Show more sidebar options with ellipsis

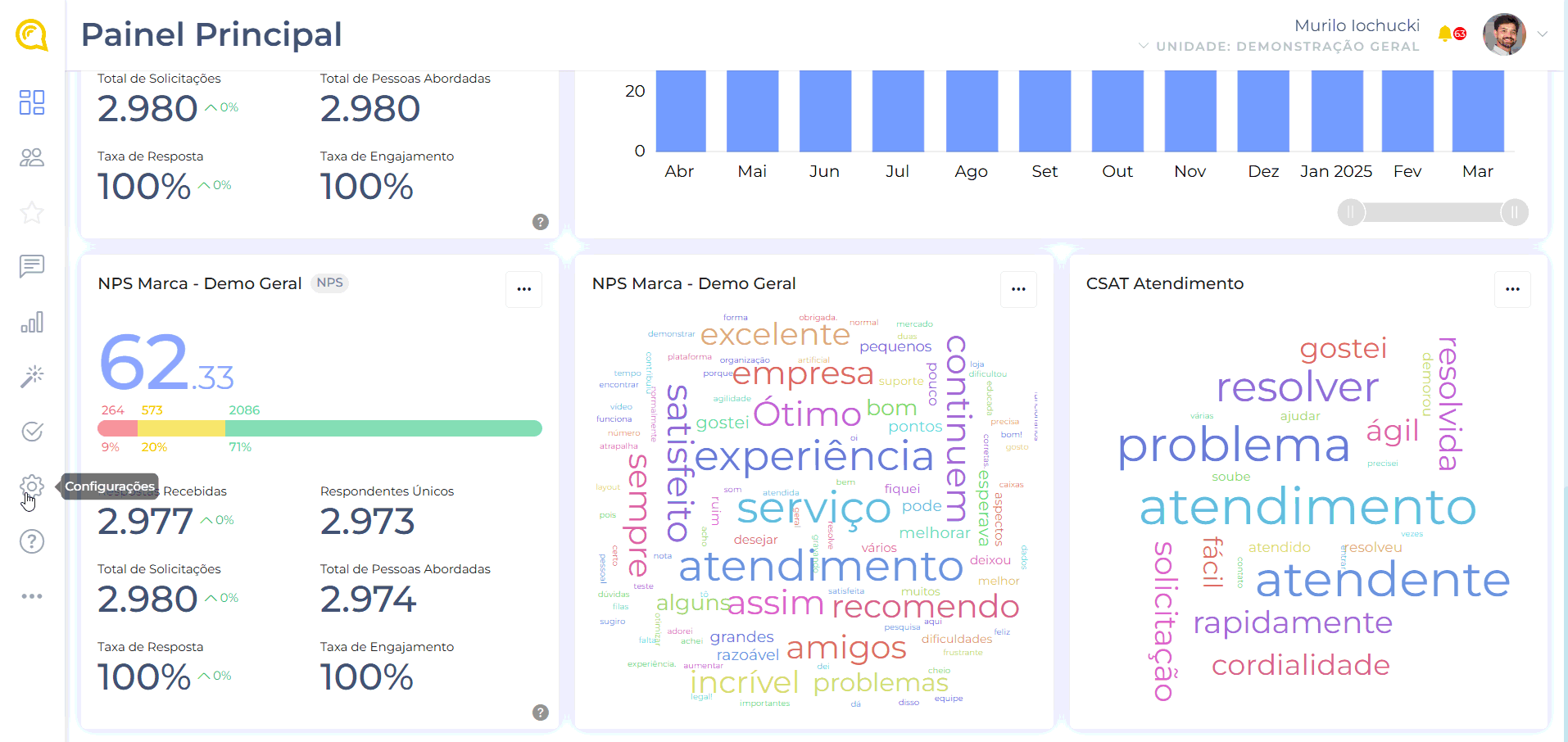[32, 596]
